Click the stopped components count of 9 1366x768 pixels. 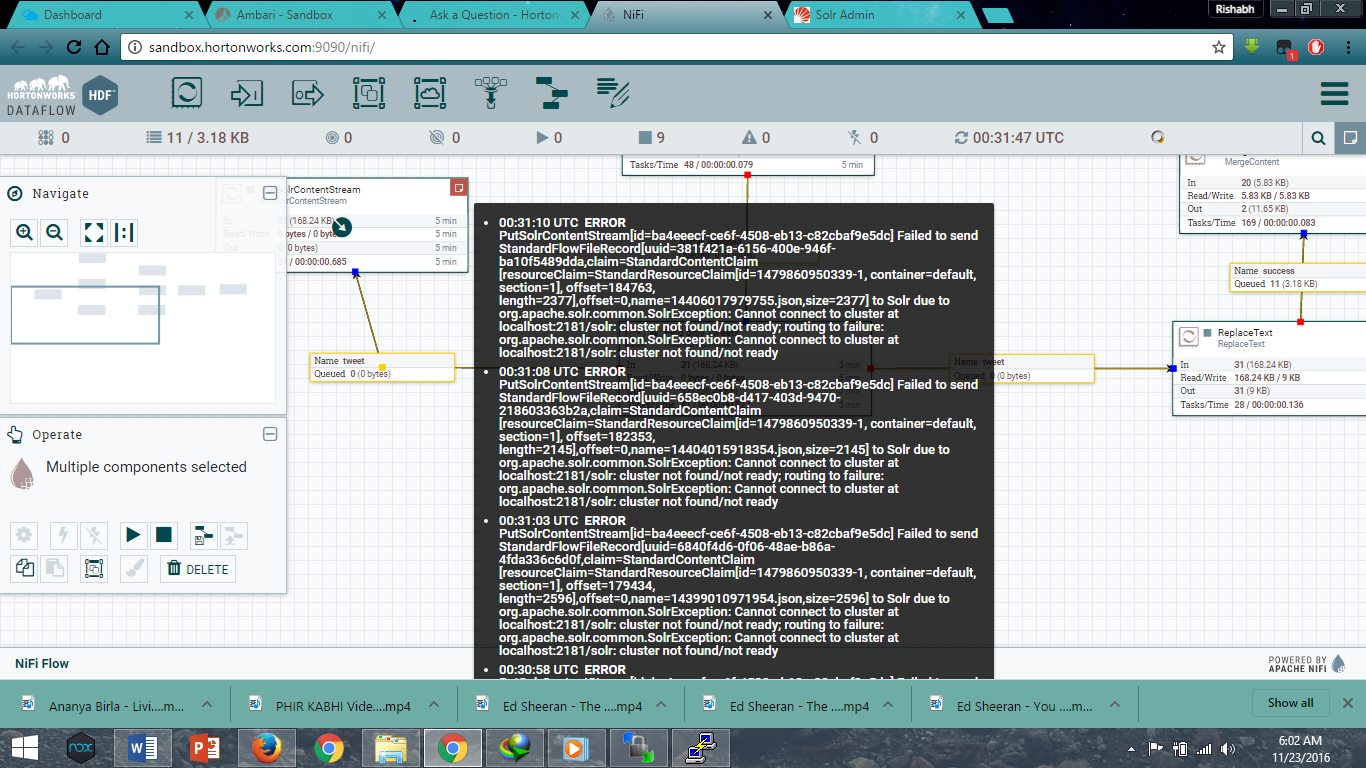point(652,138)
